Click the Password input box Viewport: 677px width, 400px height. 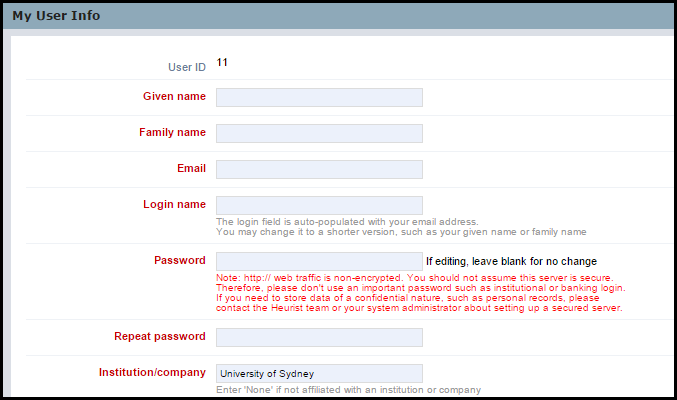[319, 261]
